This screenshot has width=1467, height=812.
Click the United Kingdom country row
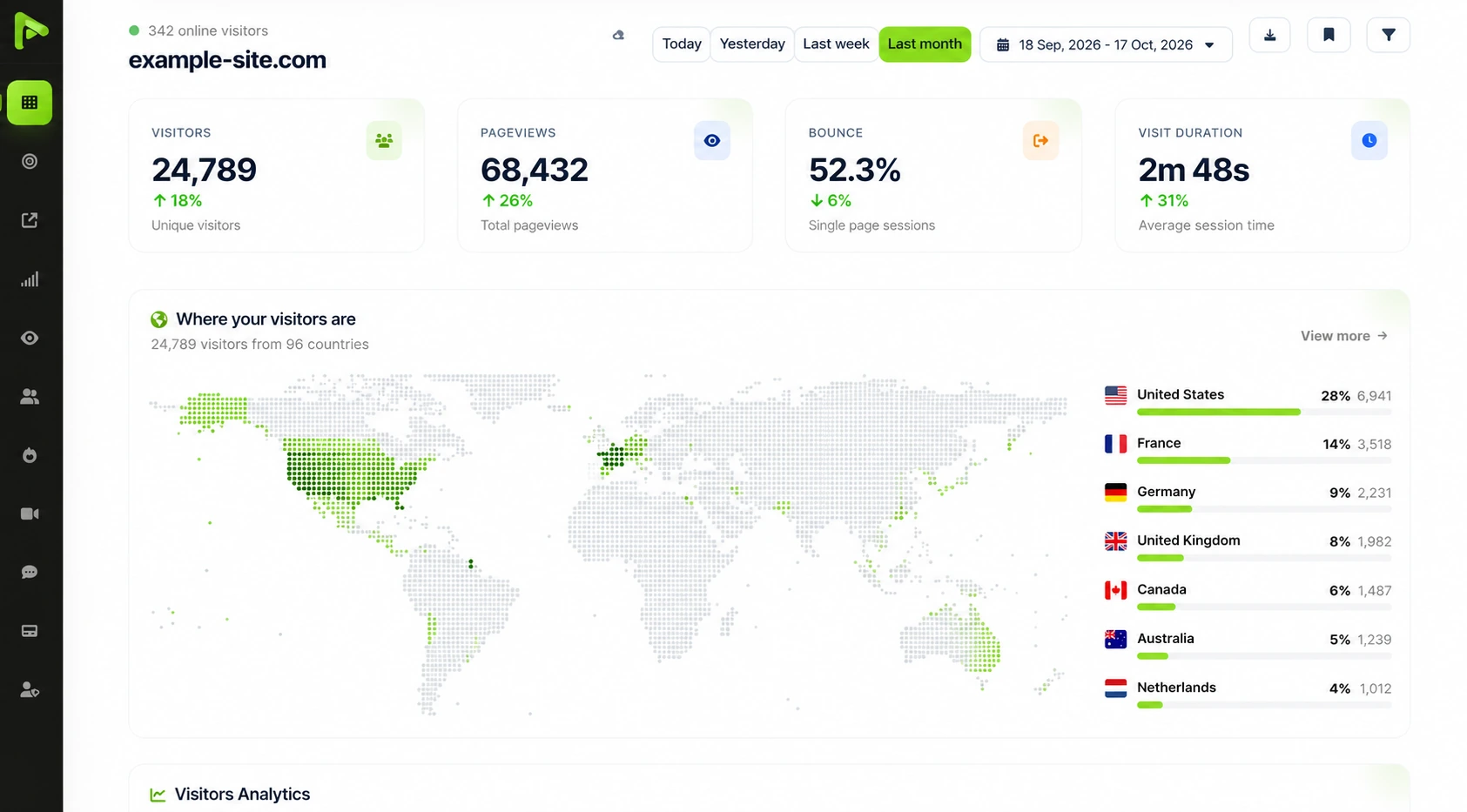[1248, 547]
